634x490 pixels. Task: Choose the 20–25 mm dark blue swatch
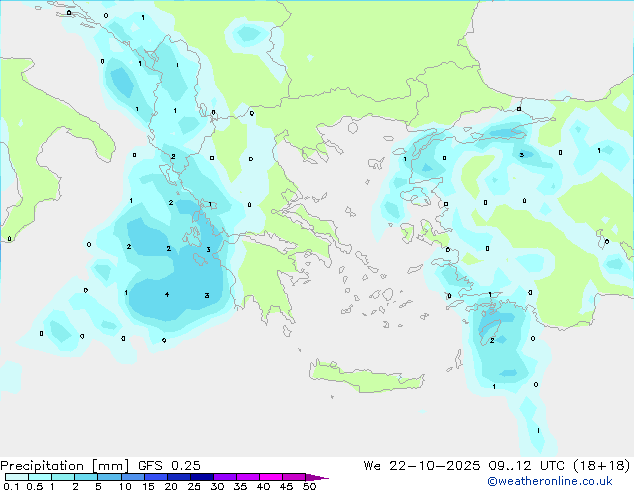178,477
